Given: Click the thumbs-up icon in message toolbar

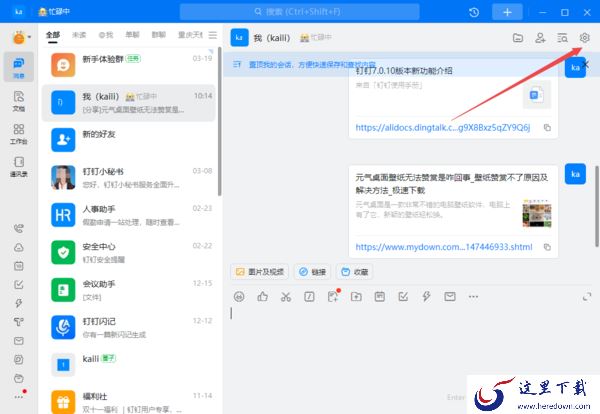Looking at the screenshot, I should click(x=262, y=297).
